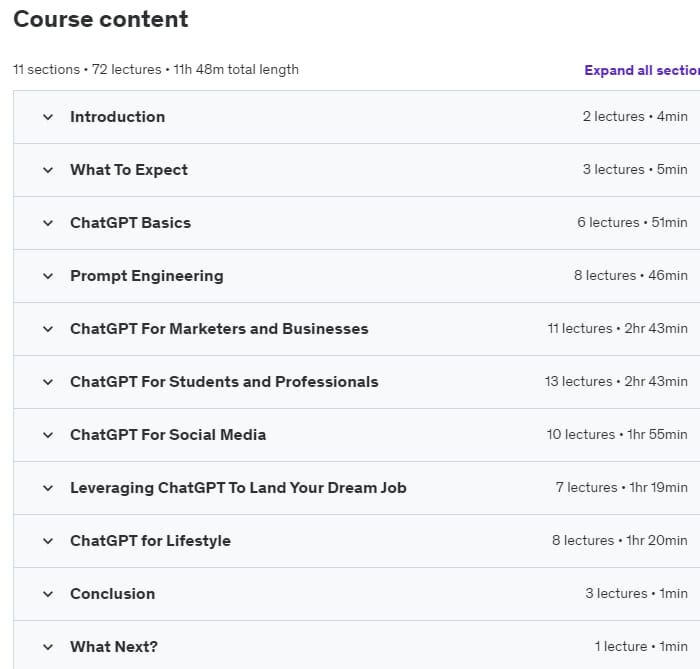Open the What To Expect title
The width and height of the screenshot is (700, 669).
(129, 170)
